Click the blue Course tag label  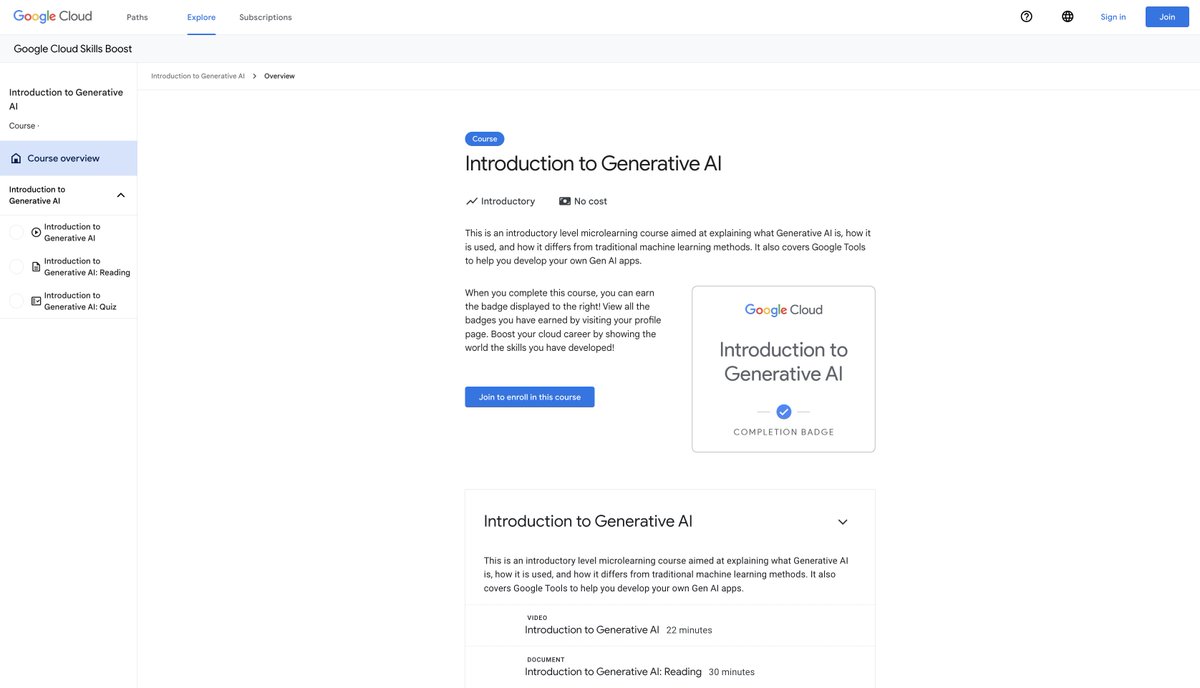pos(485,139)
